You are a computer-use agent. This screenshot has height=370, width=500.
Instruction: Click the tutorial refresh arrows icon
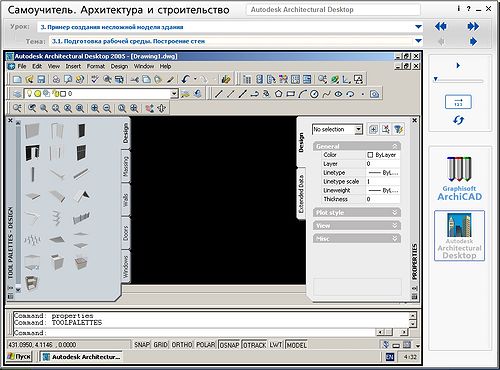point(458,120)
